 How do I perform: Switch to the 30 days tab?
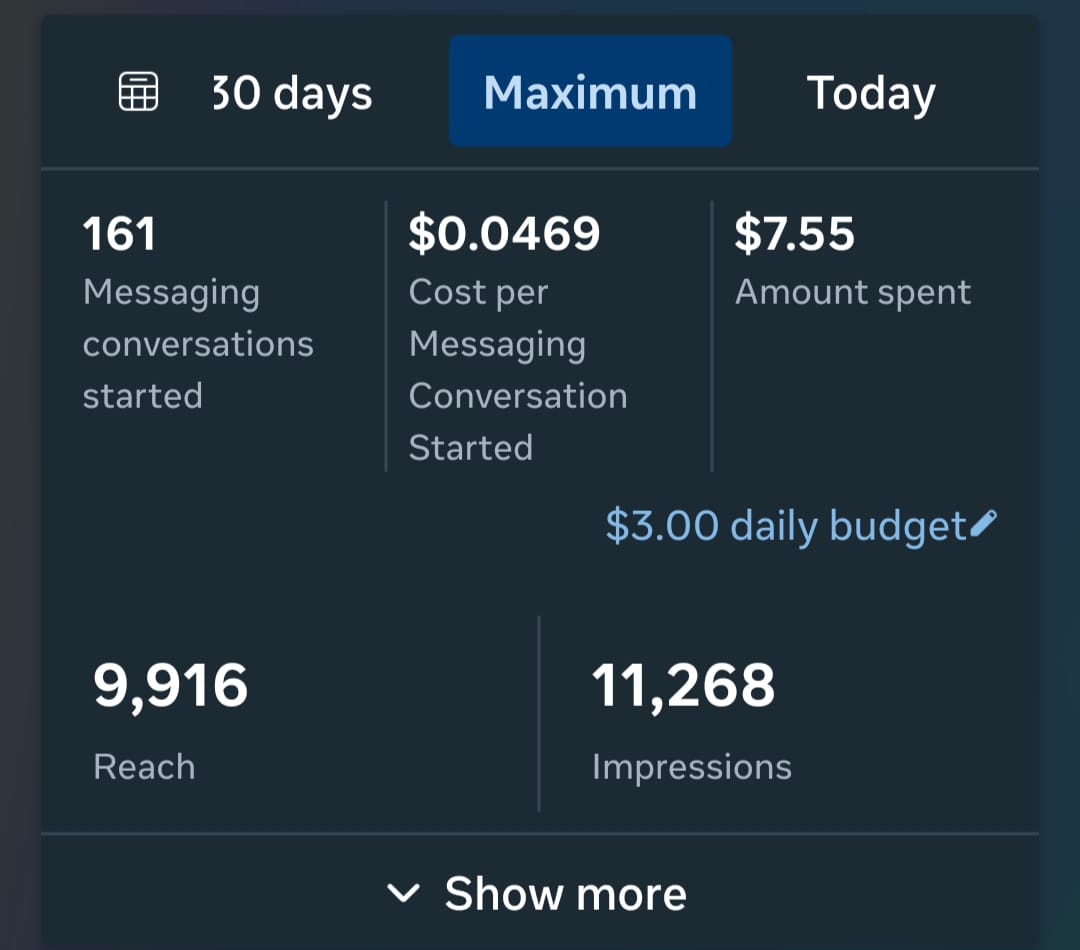[292, 93]
